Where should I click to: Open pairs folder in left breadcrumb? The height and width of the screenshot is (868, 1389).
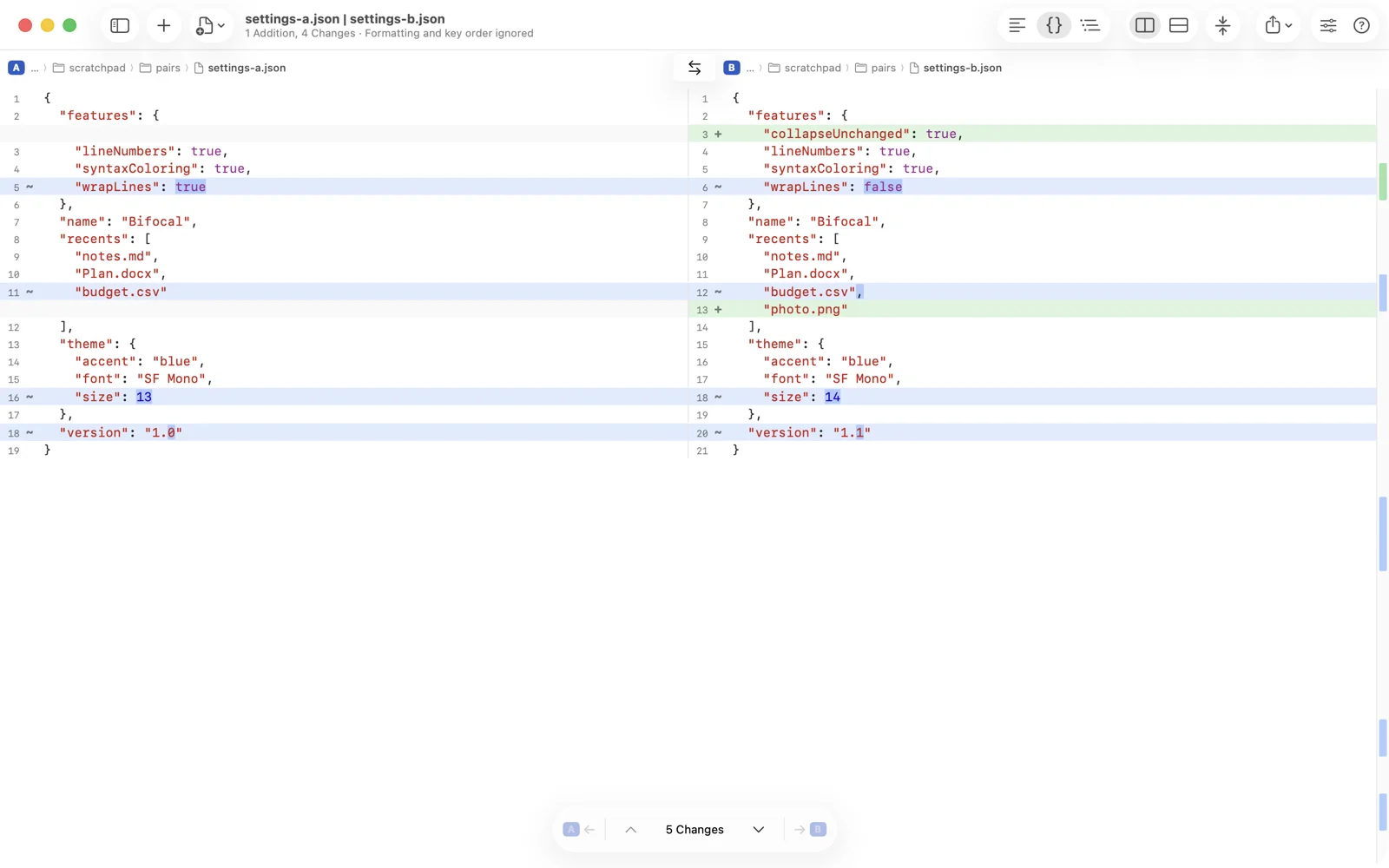pos(160,68)
